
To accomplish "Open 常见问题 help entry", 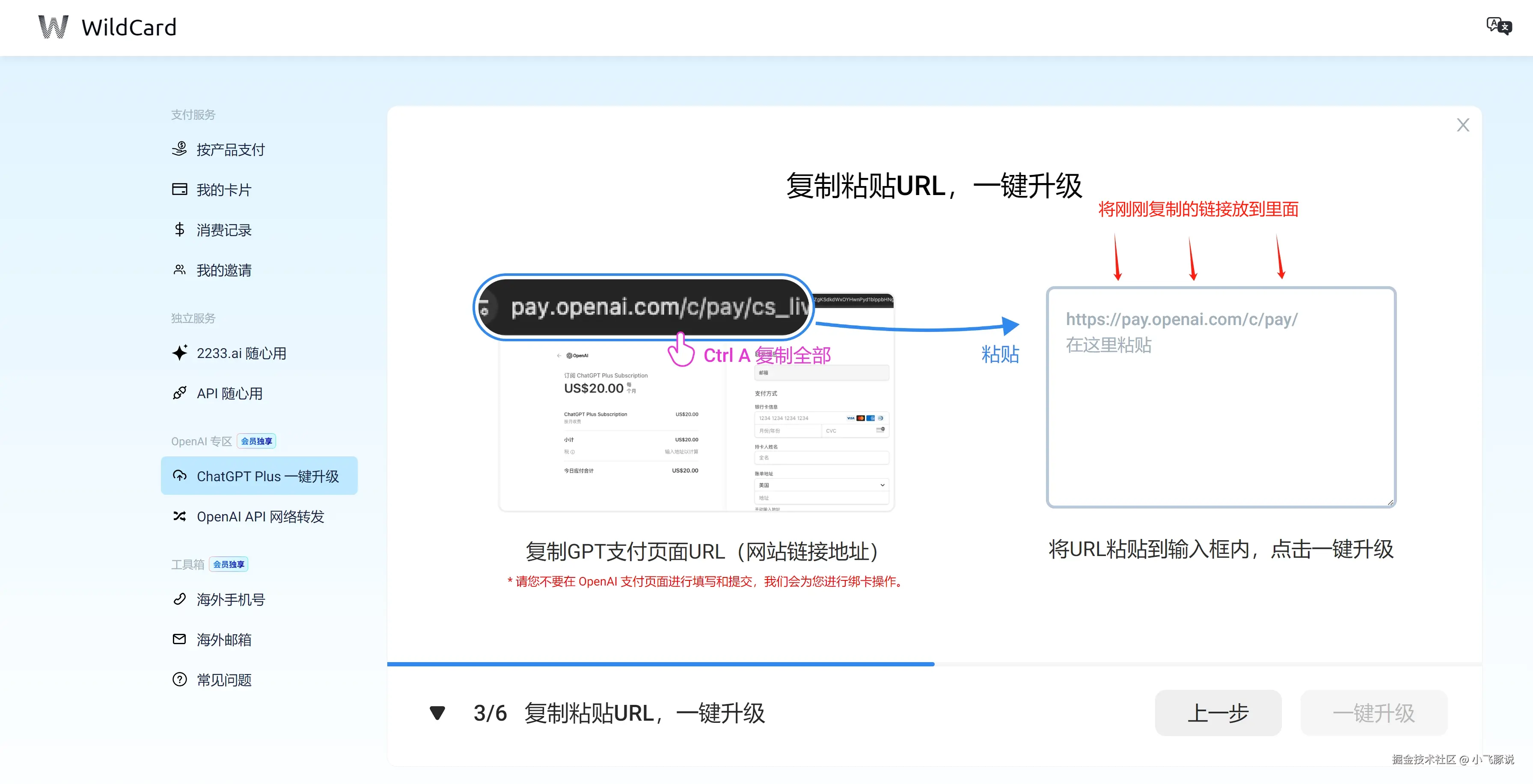I will [224, 679].
